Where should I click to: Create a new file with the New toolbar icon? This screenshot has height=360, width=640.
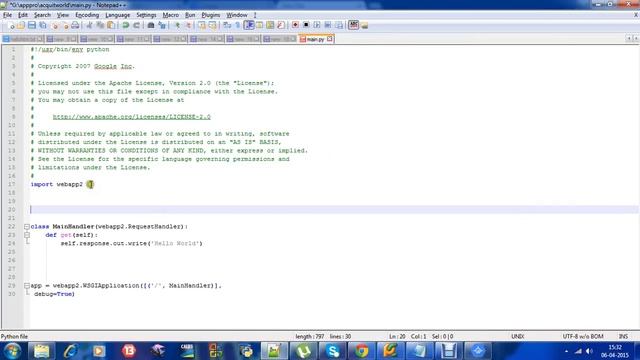11,25
